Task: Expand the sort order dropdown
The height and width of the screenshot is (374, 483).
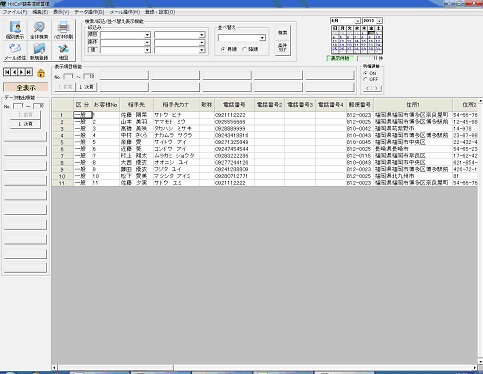Action: 262,38
